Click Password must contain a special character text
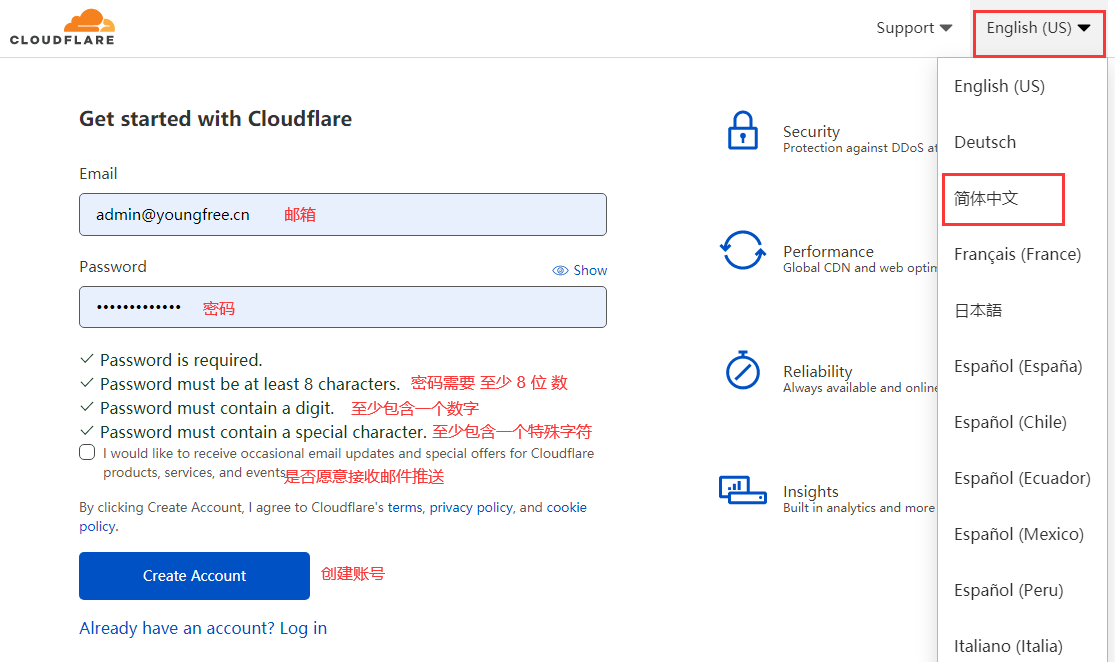Viewport: 1115px width, 662px height. click(x=263, y=432)
